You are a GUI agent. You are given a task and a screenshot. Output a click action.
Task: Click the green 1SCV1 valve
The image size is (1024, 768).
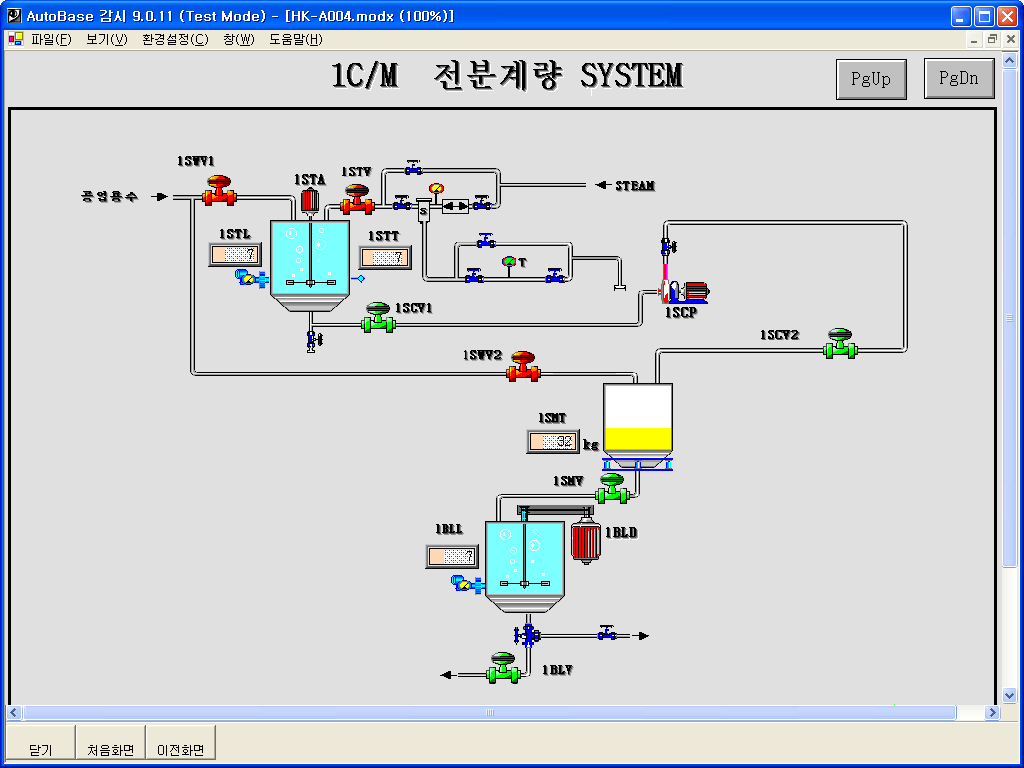378,317
